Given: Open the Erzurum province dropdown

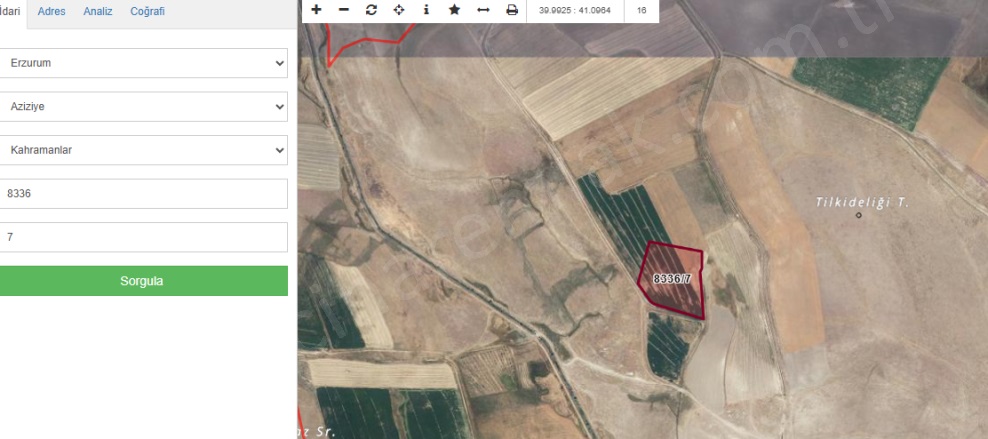Looking at the screenshot, I should pos(144,63).
